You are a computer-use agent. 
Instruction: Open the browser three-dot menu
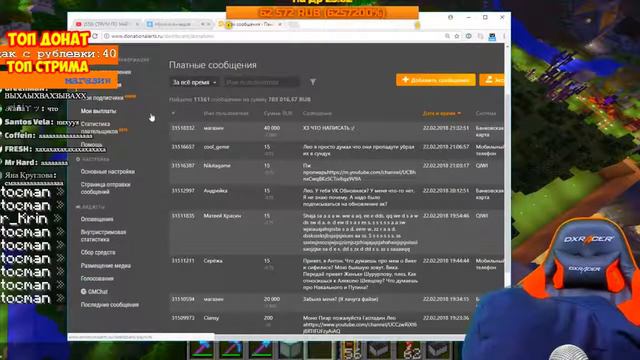(x=504, y=36)
